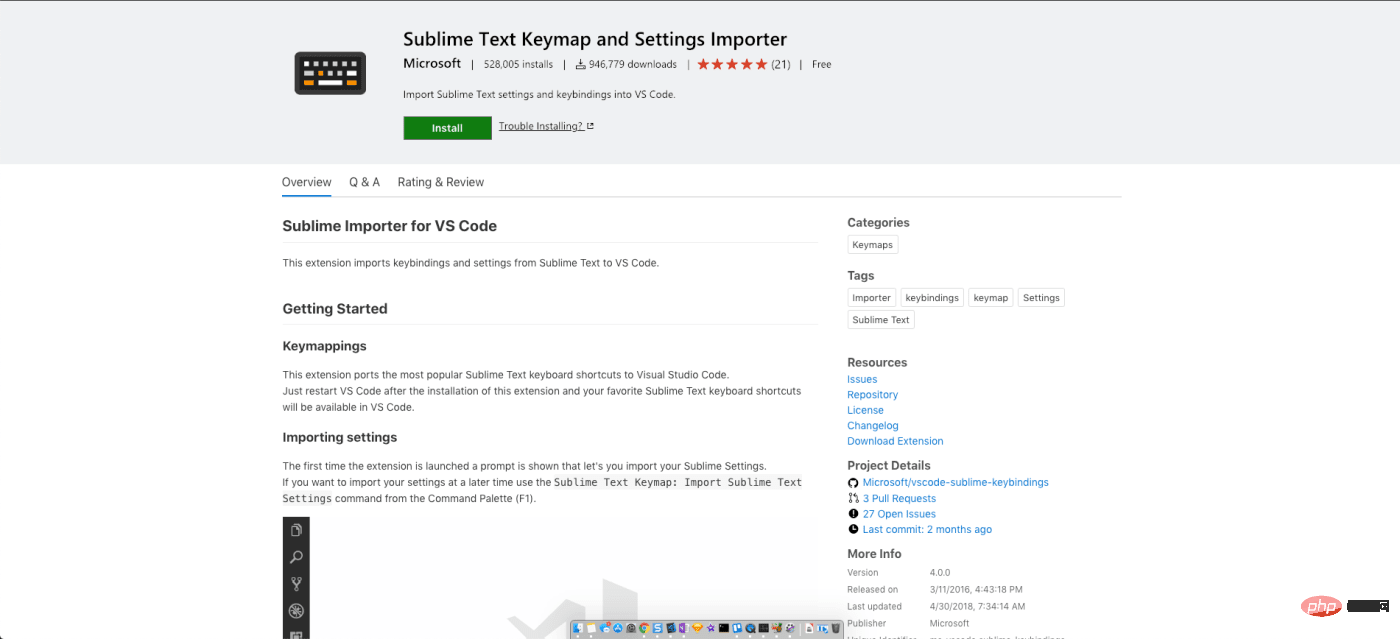Click the Free price label
The height and width of the screenshot is (639, 1400).
pos(821,64)
